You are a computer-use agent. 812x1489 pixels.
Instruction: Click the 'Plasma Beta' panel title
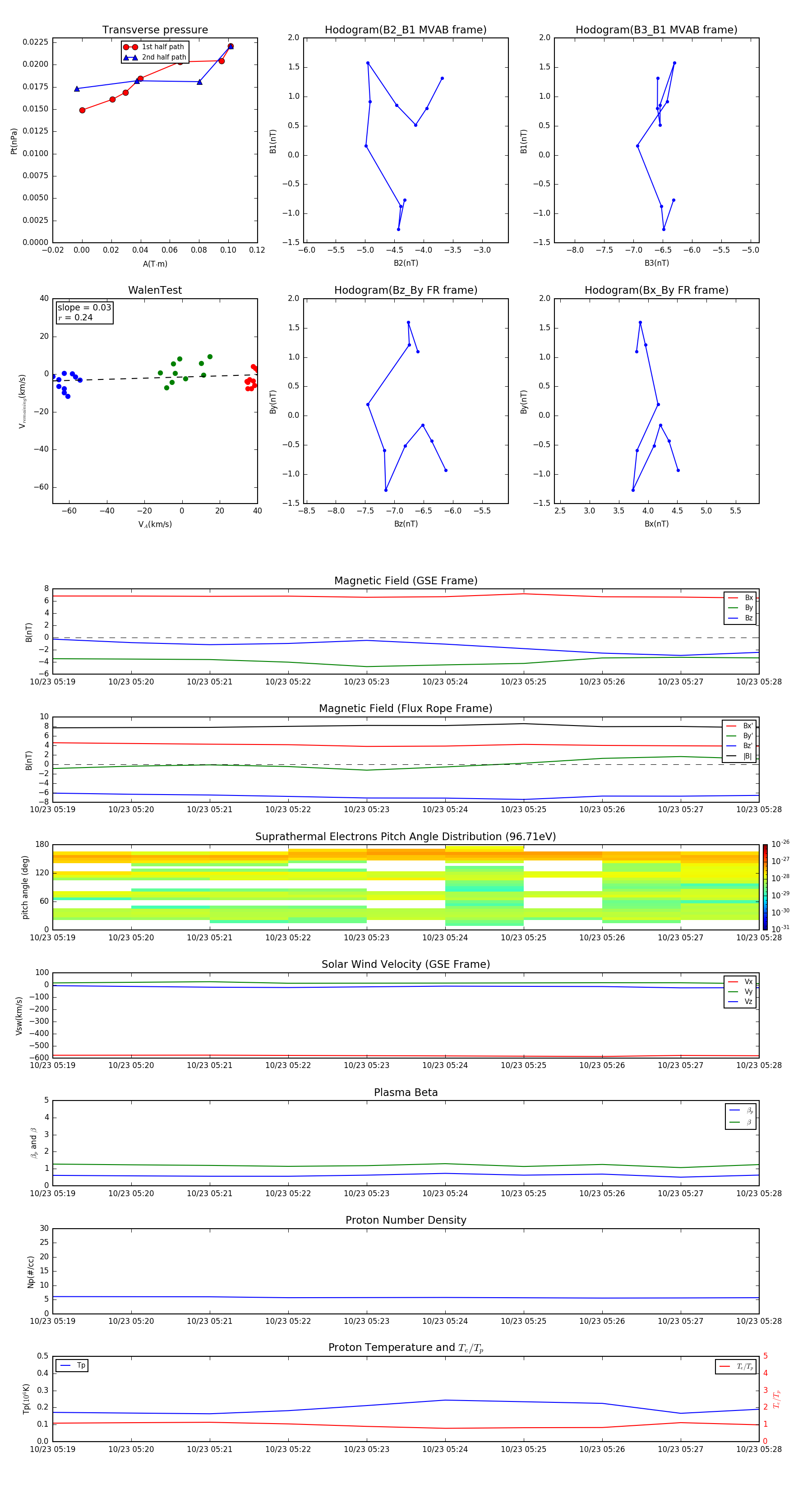coord(406,1092)
